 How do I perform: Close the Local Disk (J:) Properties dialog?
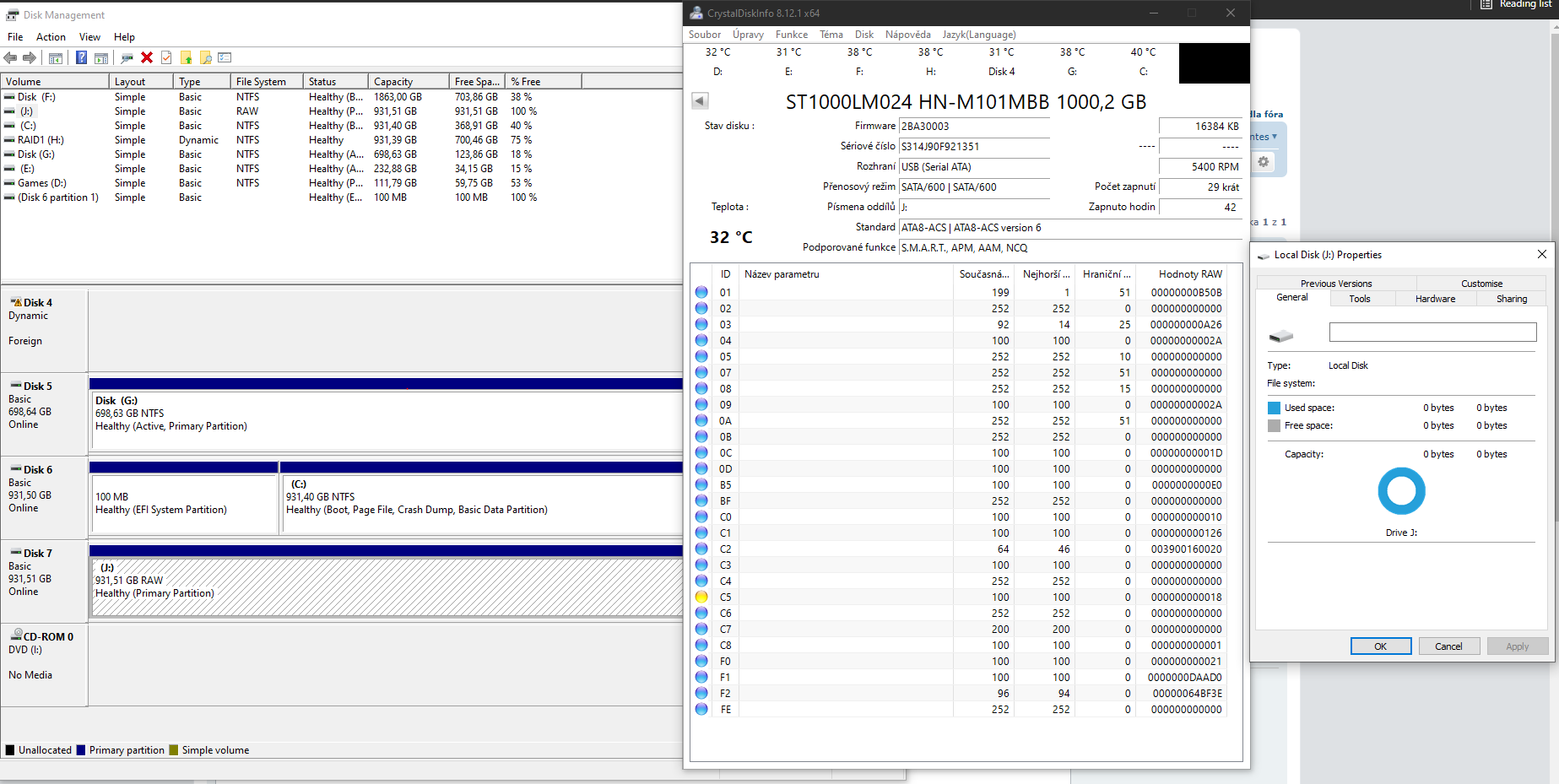pos(1542,254)
